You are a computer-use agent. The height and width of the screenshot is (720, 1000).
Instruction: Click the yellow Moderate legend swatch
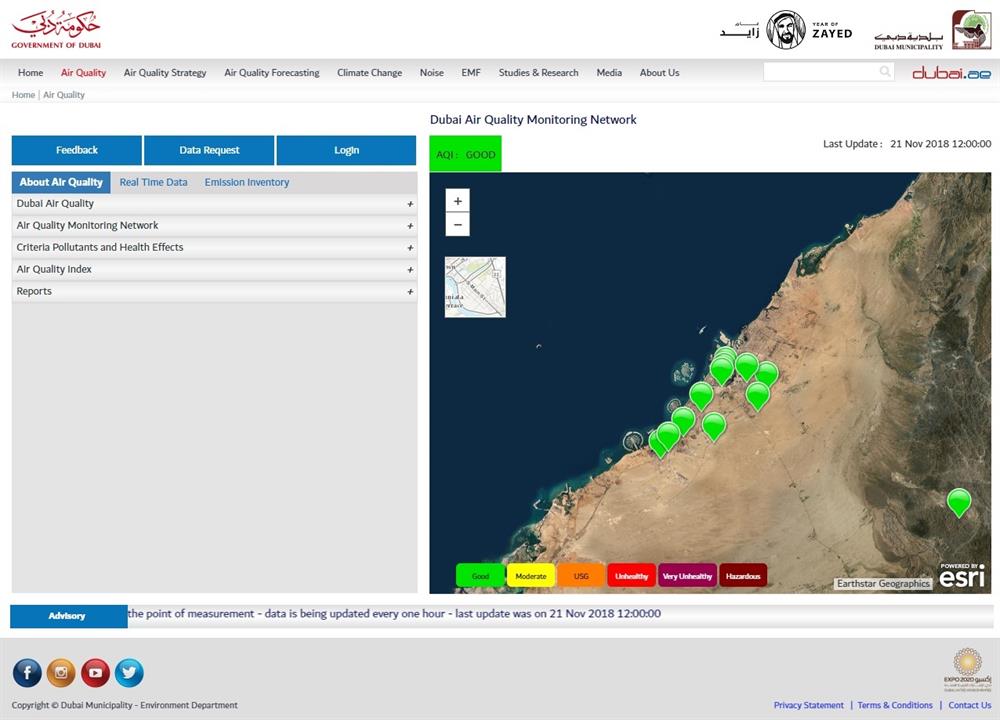click(531, 576)
